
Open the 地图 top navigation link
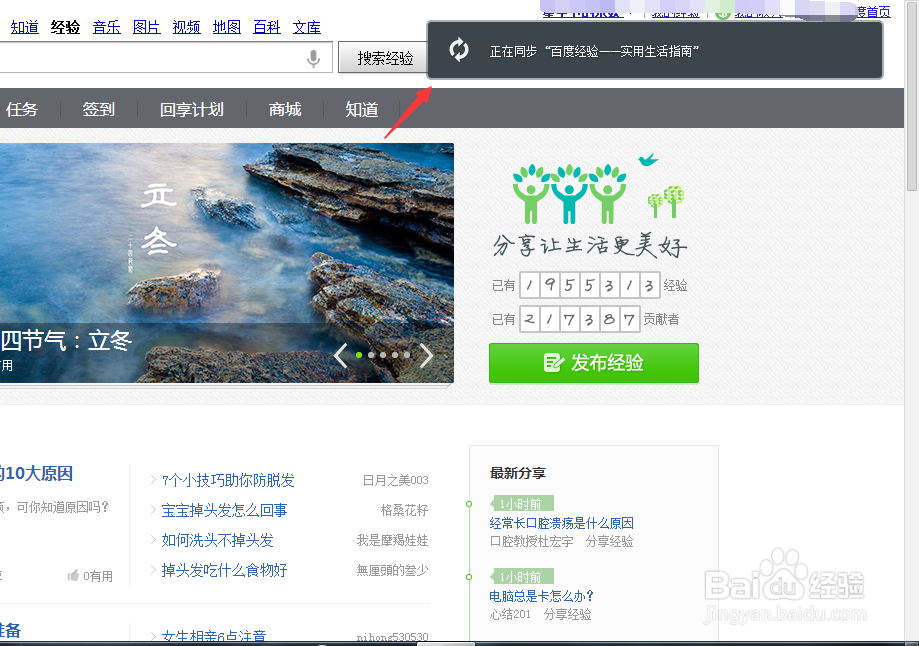(227, 27)
